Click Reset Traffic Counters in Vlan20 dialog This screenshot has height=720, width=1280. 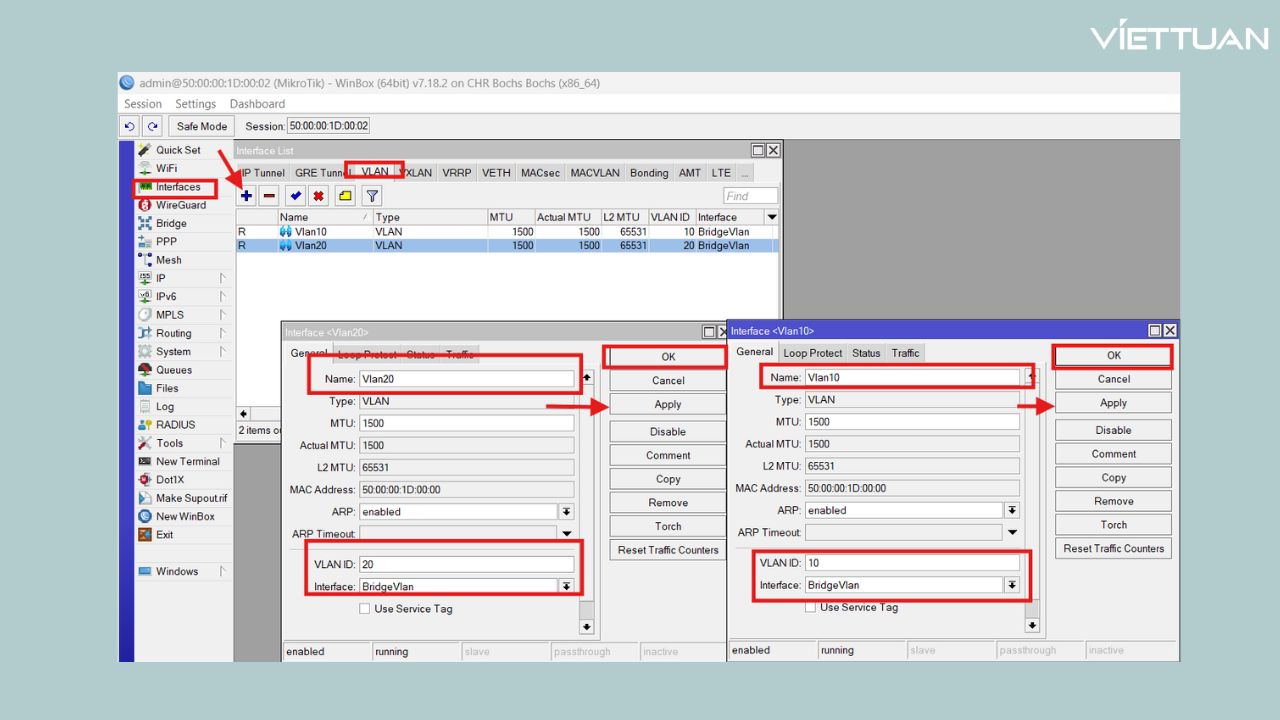667,550
